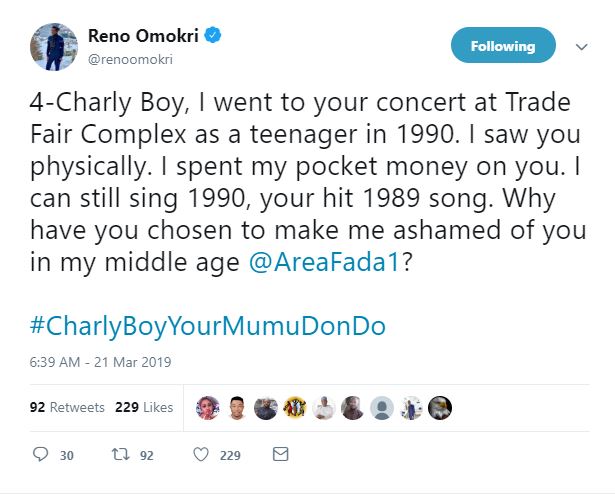Screen dimensions: 615x494
Task: Click the reply speech bubble icon
Action: 40,454
